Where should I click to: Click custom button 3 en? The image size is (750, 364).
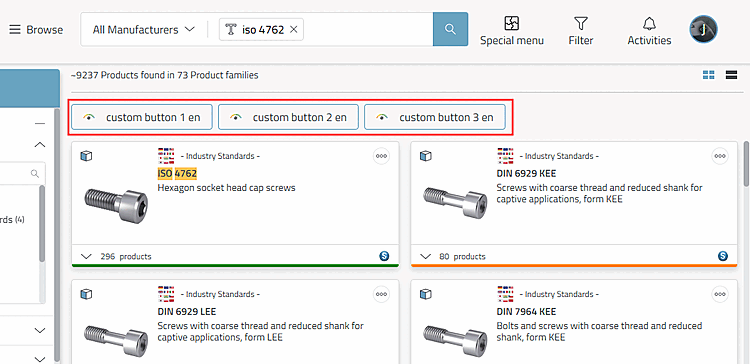435,117
